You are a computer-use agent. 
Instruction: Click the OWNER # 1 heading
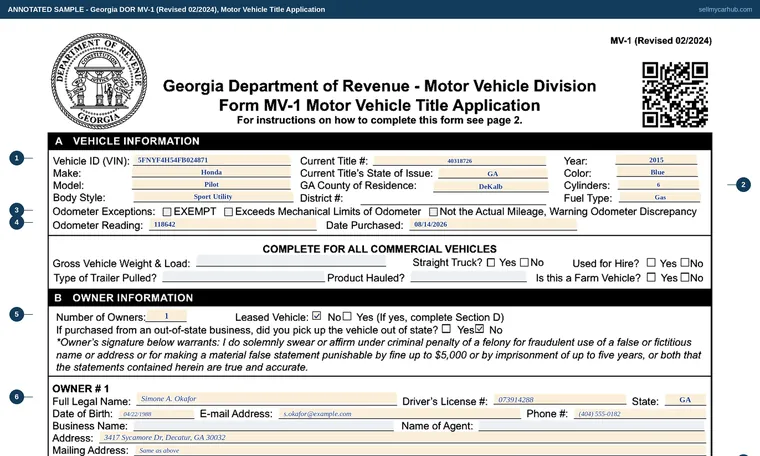[80, 389]
